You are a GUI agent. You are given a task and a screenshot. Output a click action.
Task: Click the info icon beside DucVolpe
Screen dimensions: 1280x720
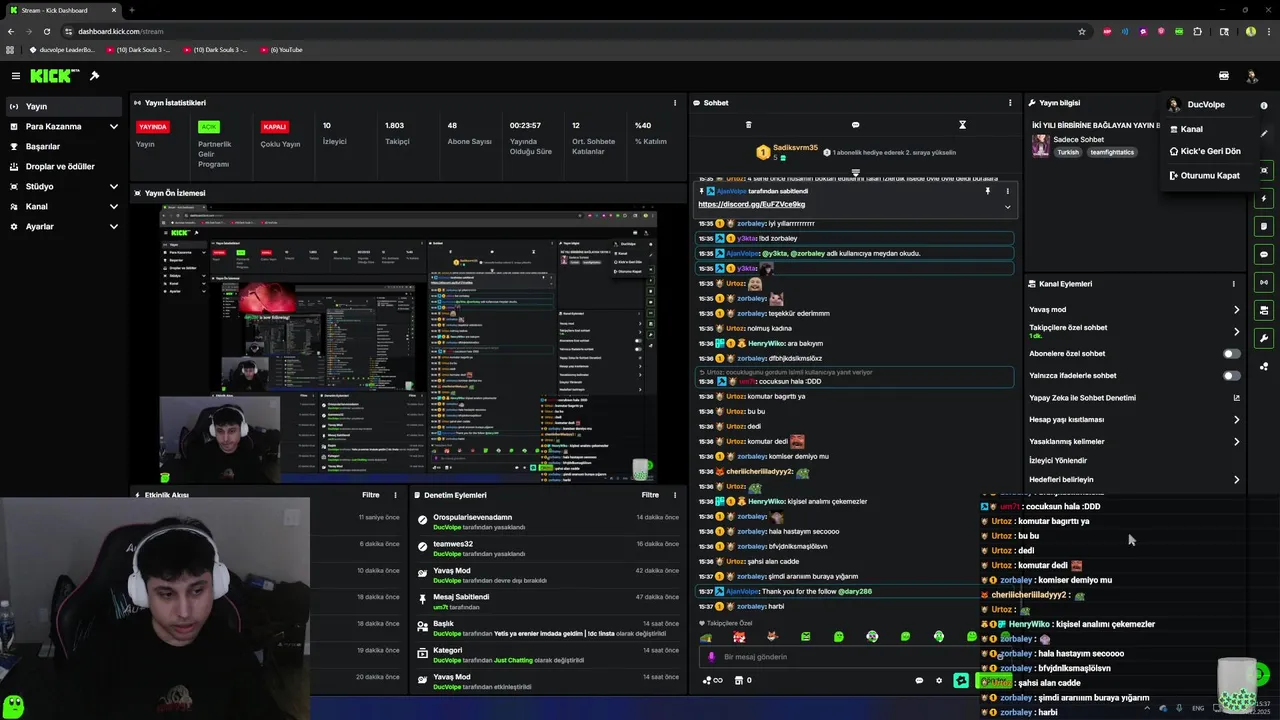[x=1264, y=105]
